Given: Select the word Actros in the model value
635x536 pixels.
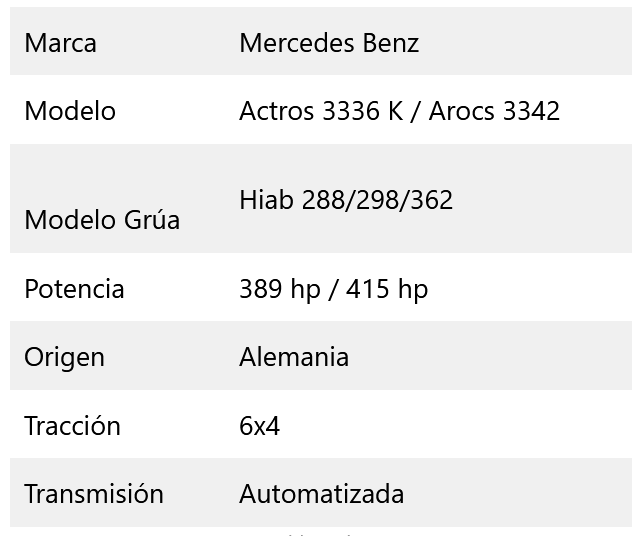Looking at the screenshot, I should tap(276, 111).
